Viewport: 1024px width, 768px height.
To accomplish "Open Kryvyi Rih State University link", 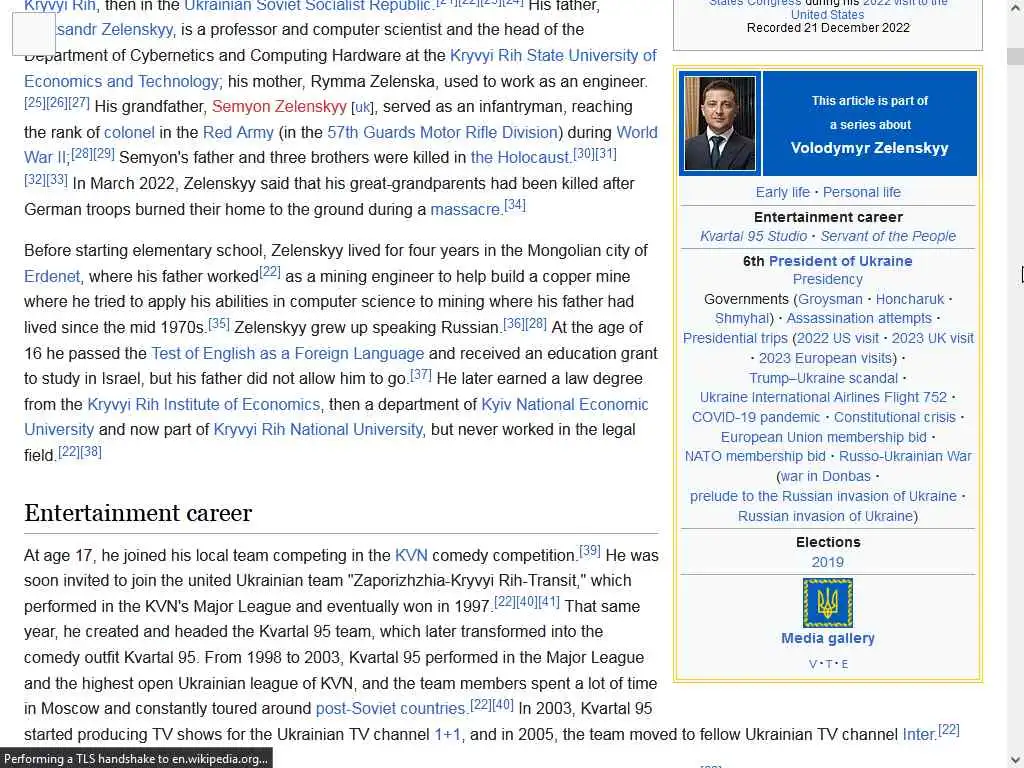I will 552,56.
